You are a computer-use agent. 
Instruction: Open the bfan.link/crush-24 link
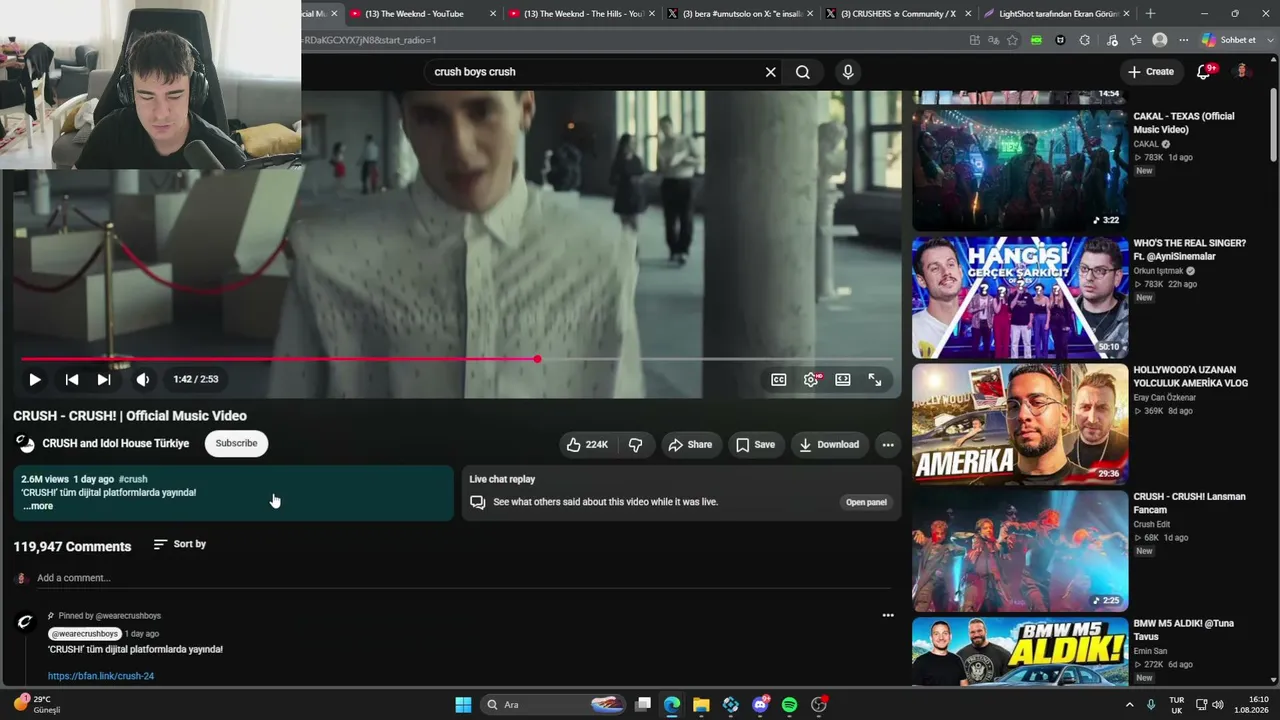point(101,676)
